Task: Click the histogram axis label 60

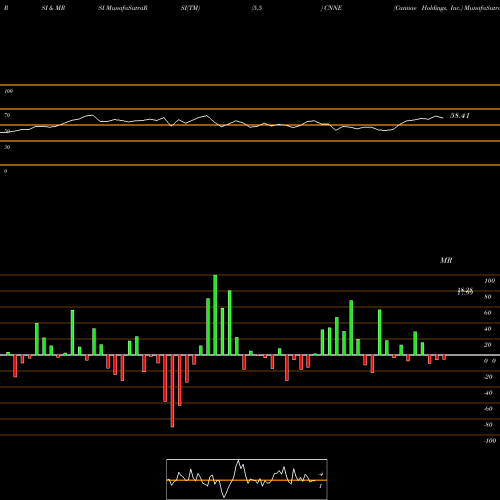Action: point(488,313)
